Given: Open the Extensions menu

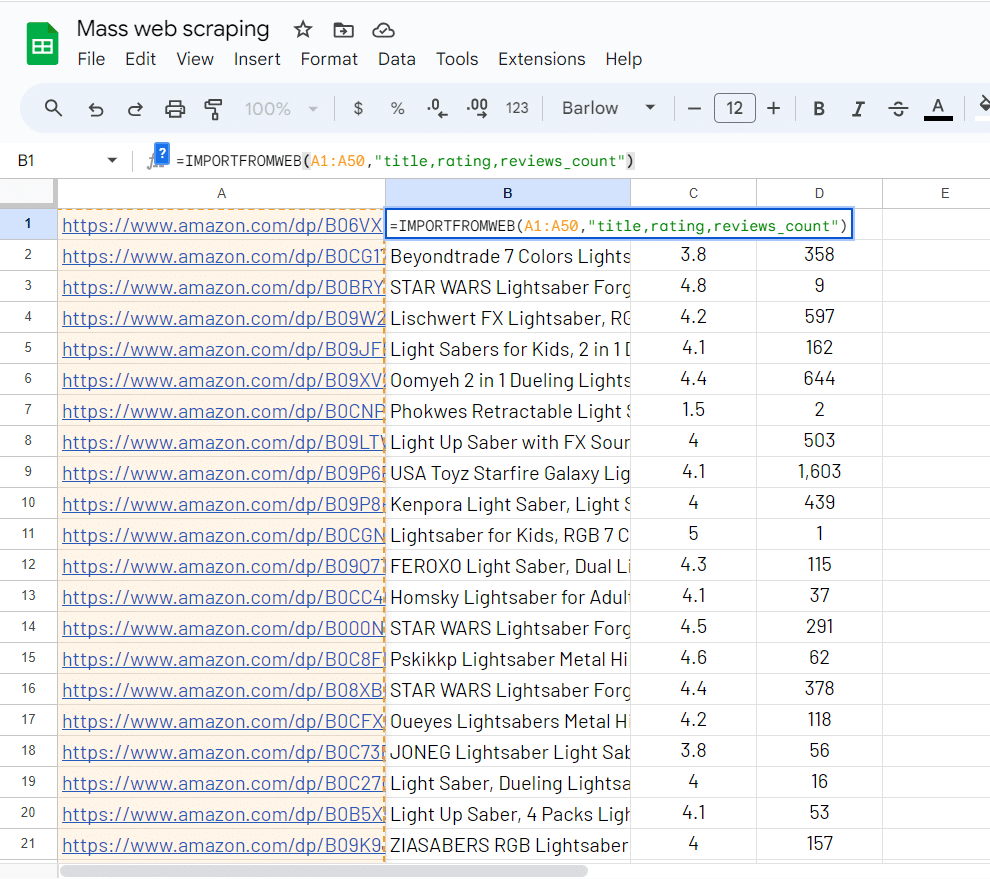Looking at the screenshot, I should [541, 59].
